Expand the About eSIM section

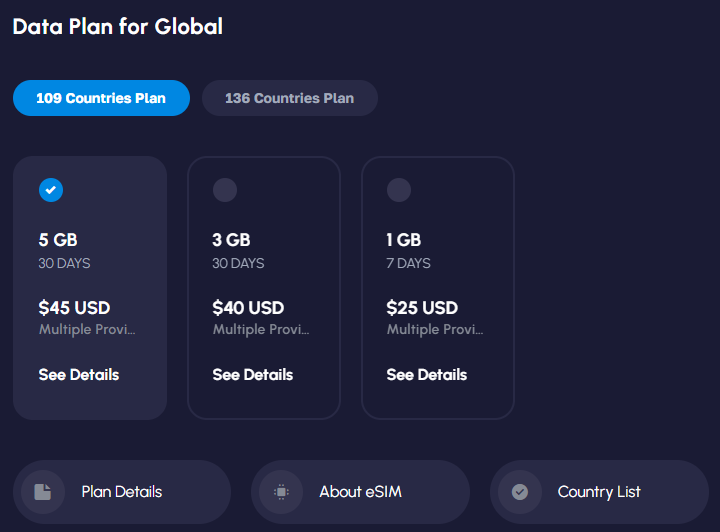coord(360,492)
